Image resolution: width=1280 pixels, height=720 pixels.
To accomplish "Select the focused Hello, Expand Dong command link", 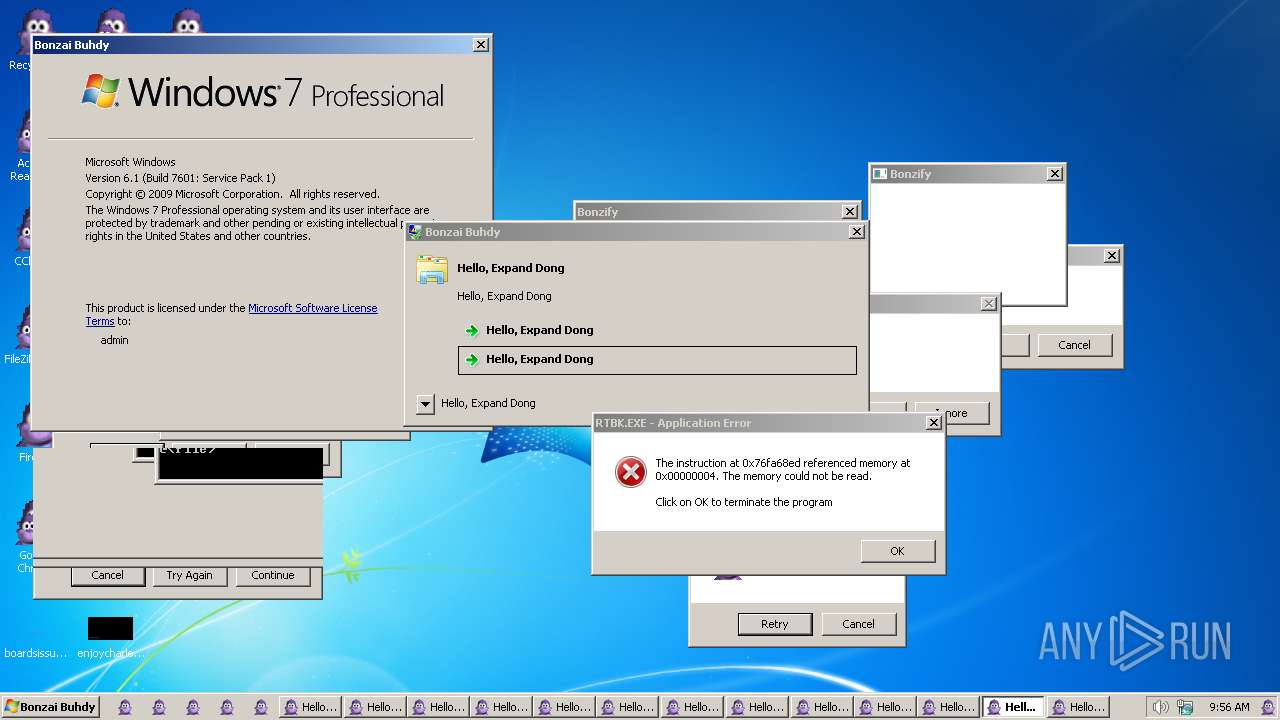I will (657, 360).
